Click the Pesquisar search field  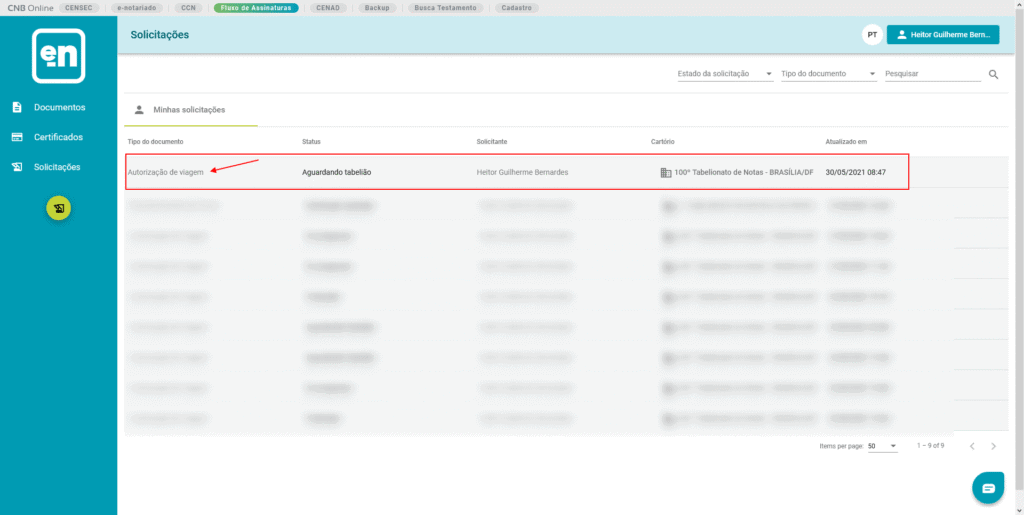pos(933,74)
